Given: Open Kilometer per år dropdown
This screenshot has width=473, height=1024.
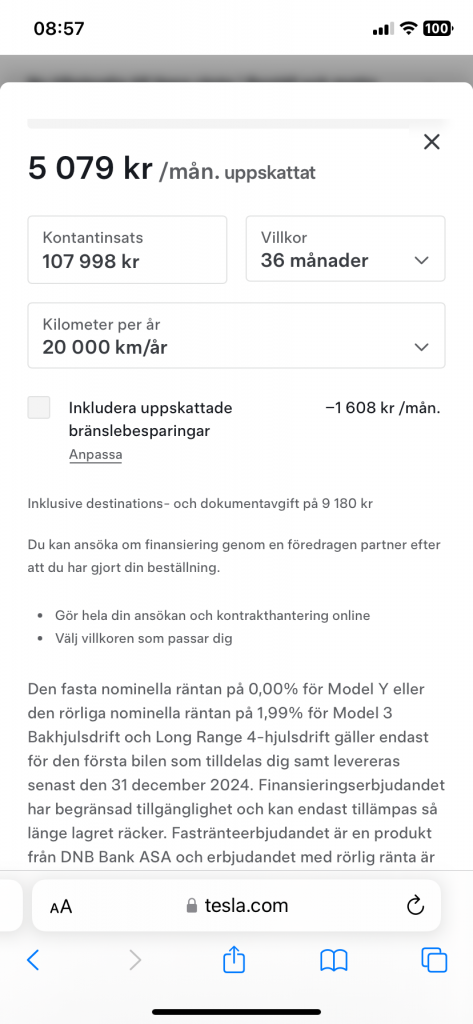Looking at the screenshot, I should click(236, 335).
